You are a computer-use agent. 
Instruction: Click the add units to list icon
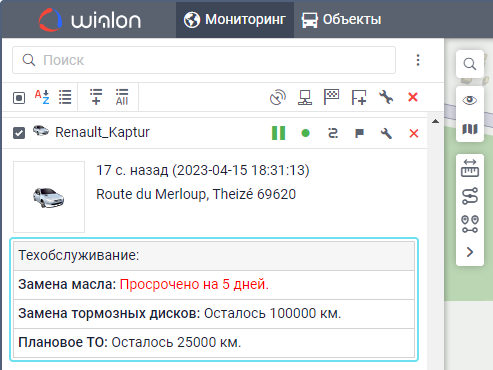click(x=96, y=97)
